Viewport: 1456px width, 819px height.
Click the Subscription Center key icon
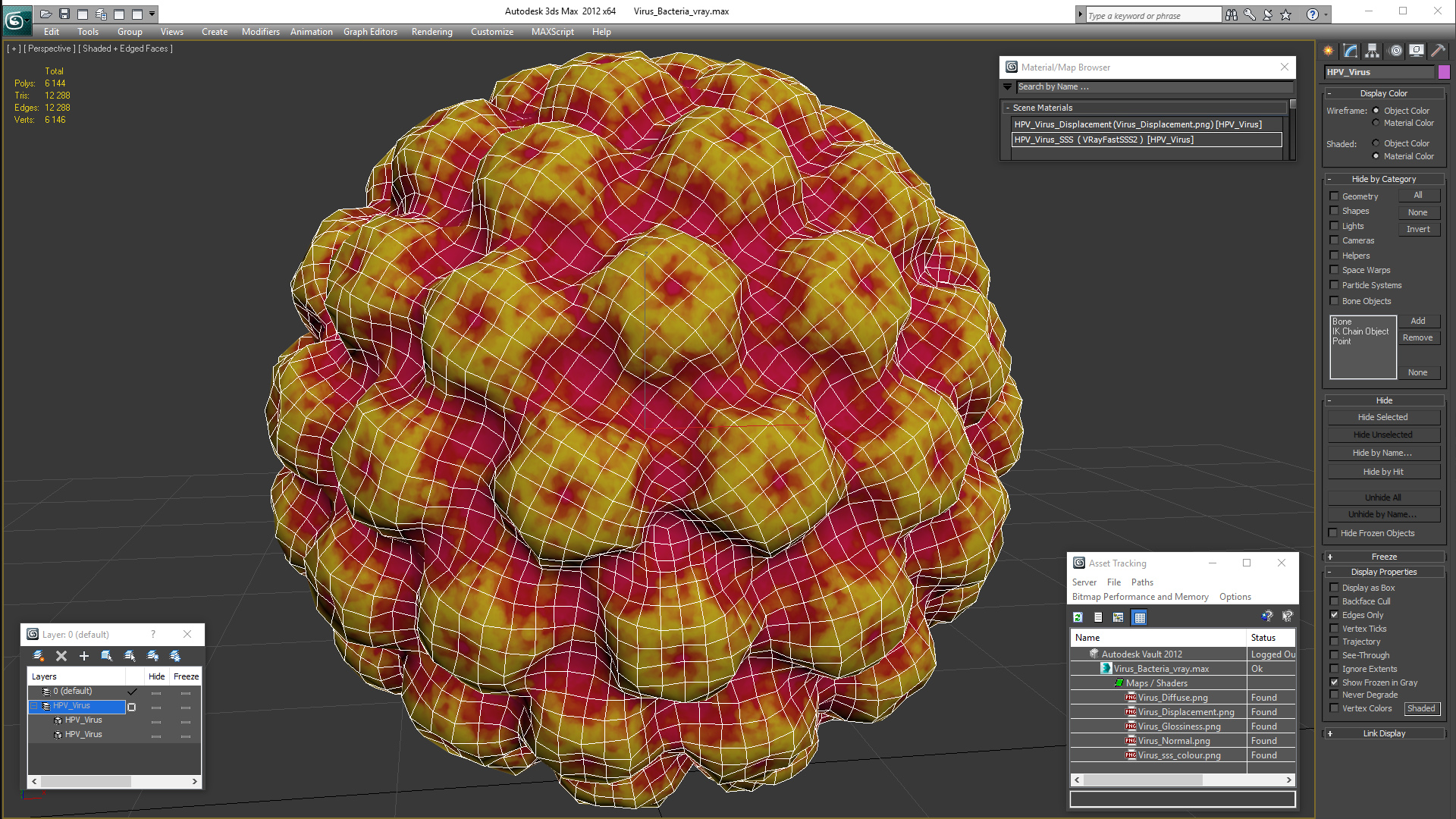click(x=1250, y=14)
